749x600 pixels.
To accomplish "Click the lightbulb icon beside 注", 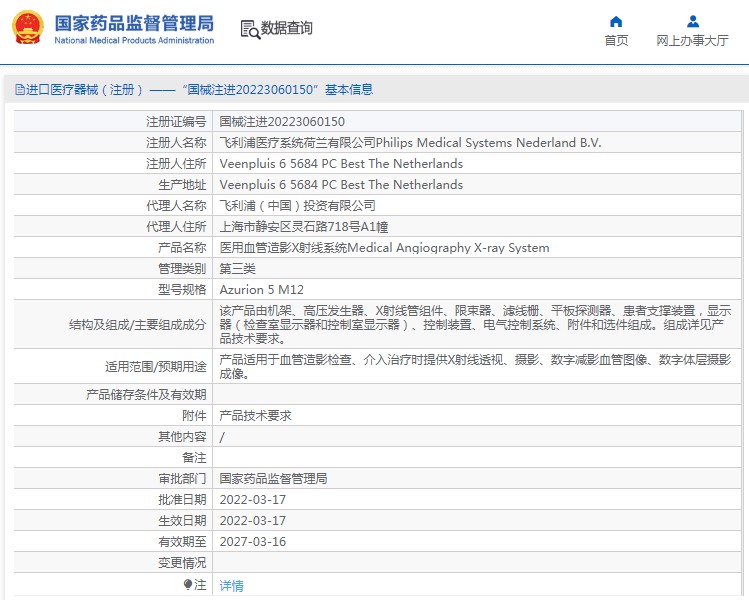I will click(188, 585).
